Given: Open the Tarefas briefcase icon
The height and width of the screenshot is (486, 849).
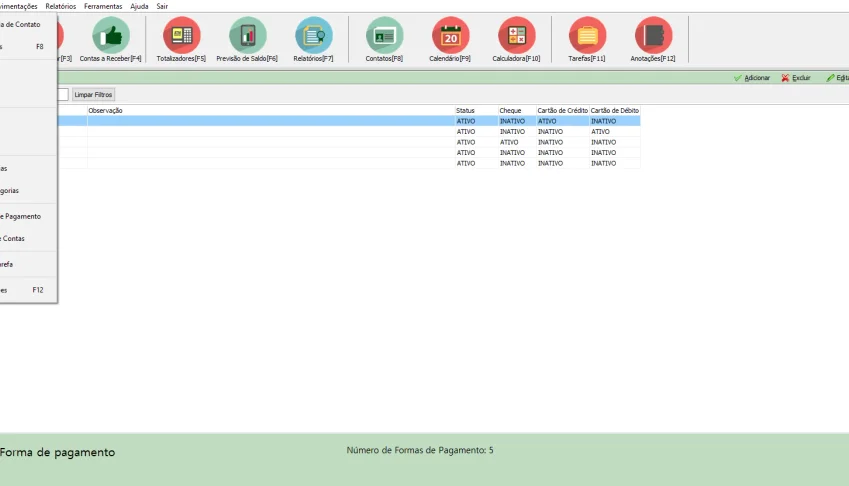Looking at the screenshot, I should [587, 36].
